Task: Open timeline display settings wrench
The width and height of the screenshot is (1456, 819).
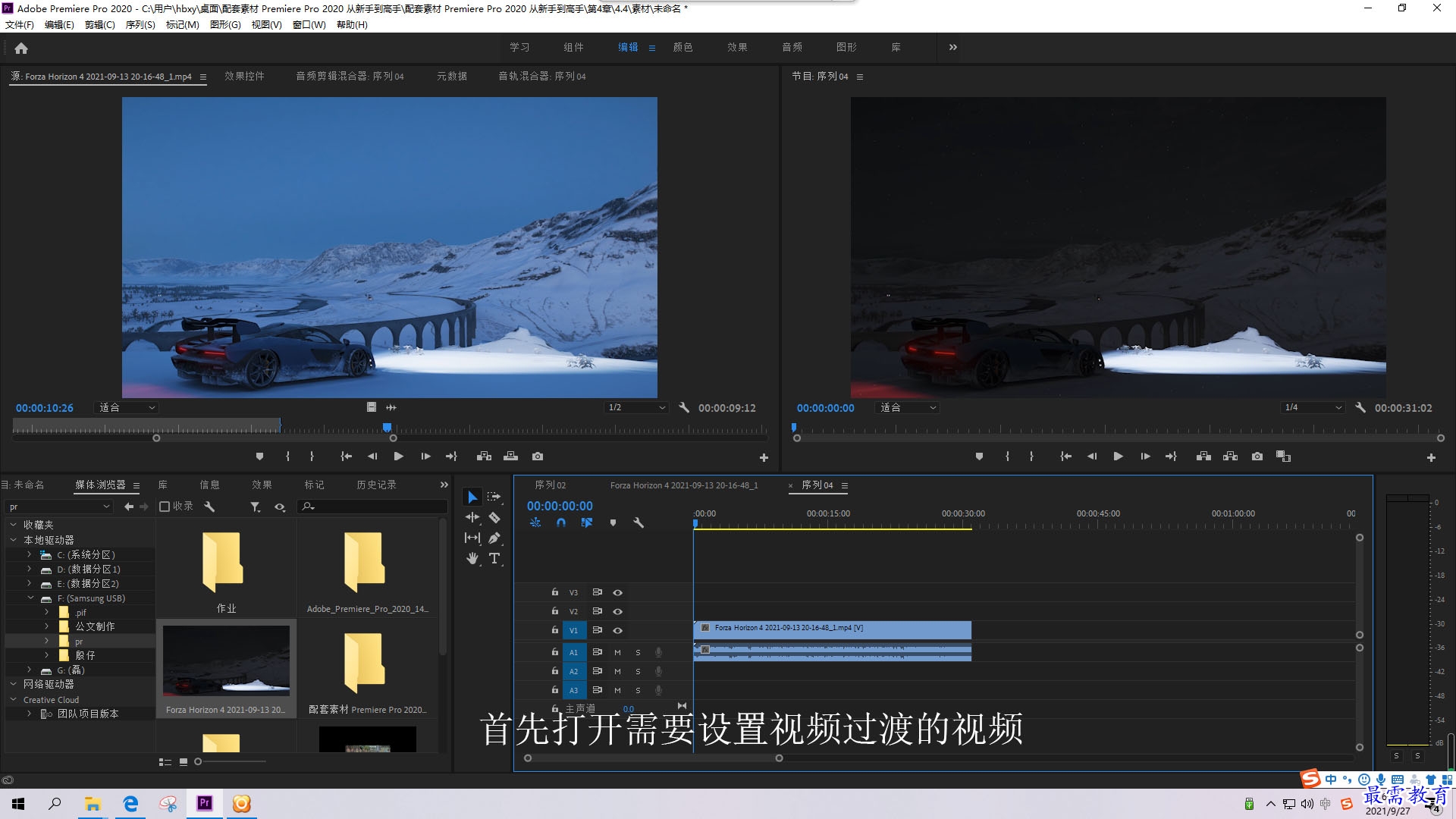Action: 639,522
